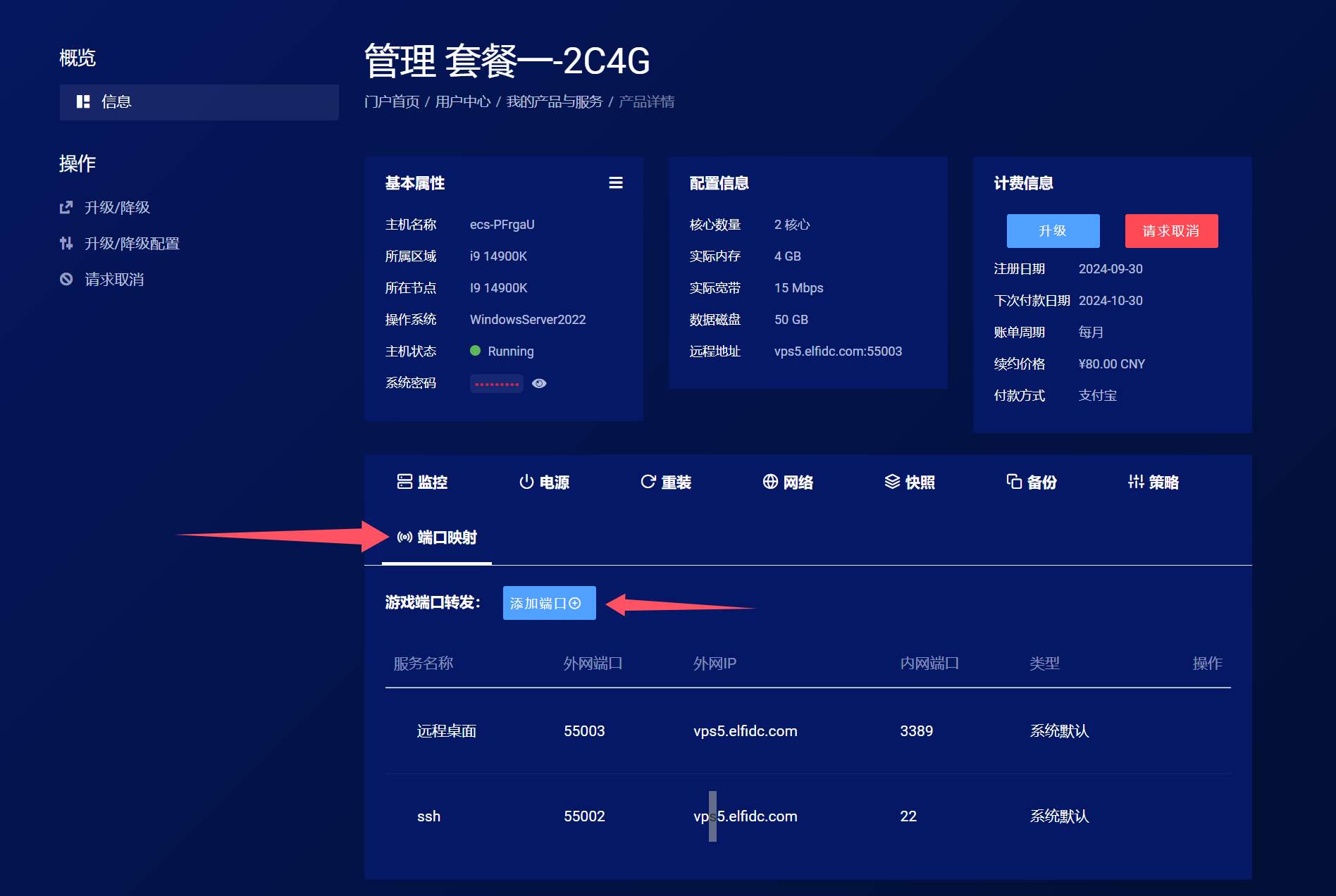Viewport: 1336px width, 896px height.
Task: Click the 网络 globe icon
Action: (x=770, y=482)
